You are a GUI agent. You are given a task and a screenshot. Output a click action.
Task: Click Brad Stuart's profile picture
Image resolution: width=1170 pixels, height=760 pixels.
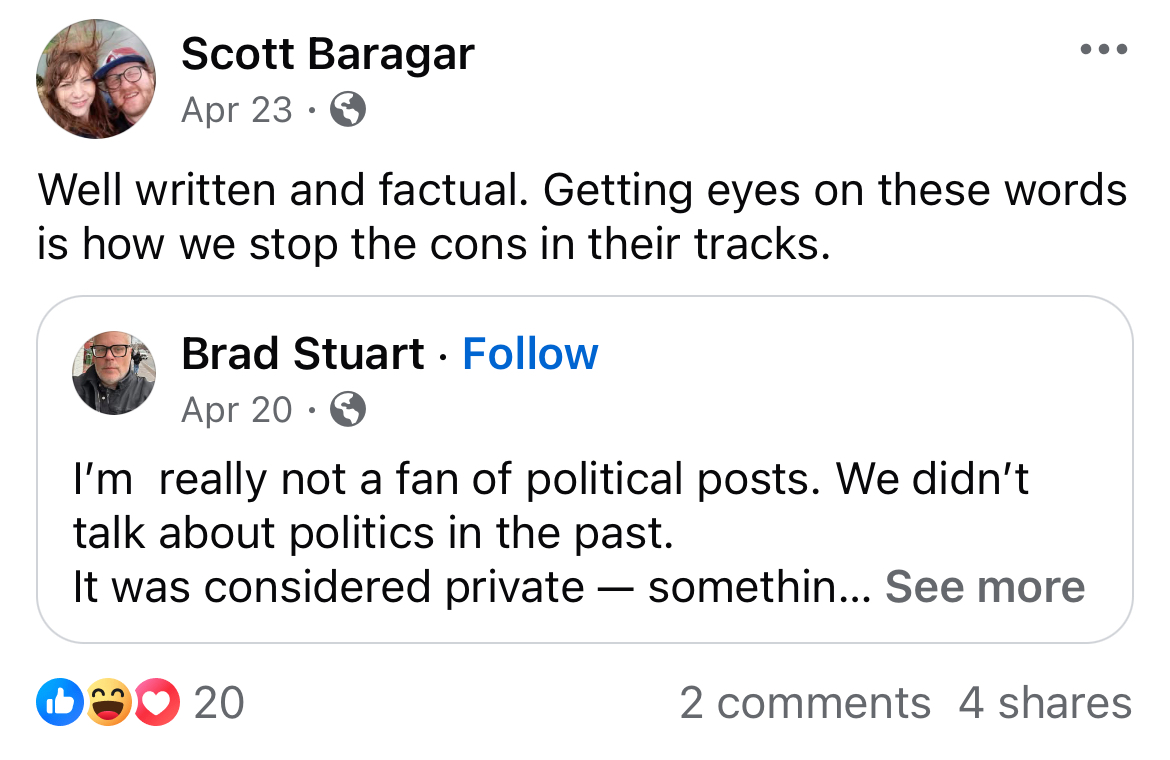tap(113, 373)
